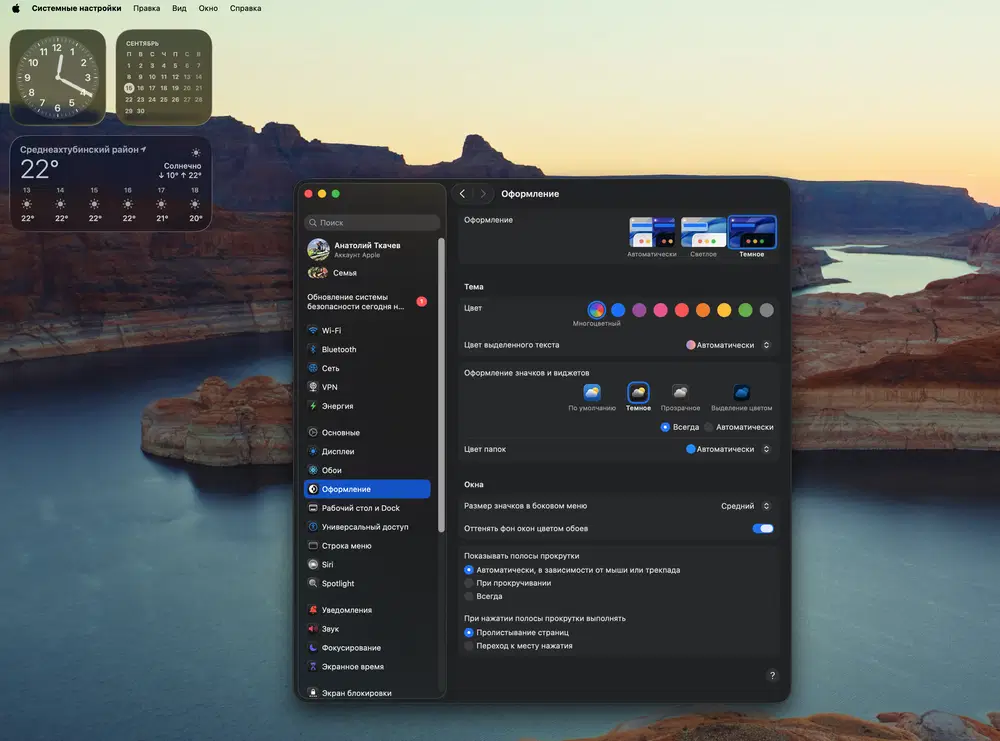Go forward with the right chevron

pyautogui.click(x=483, y=194)
